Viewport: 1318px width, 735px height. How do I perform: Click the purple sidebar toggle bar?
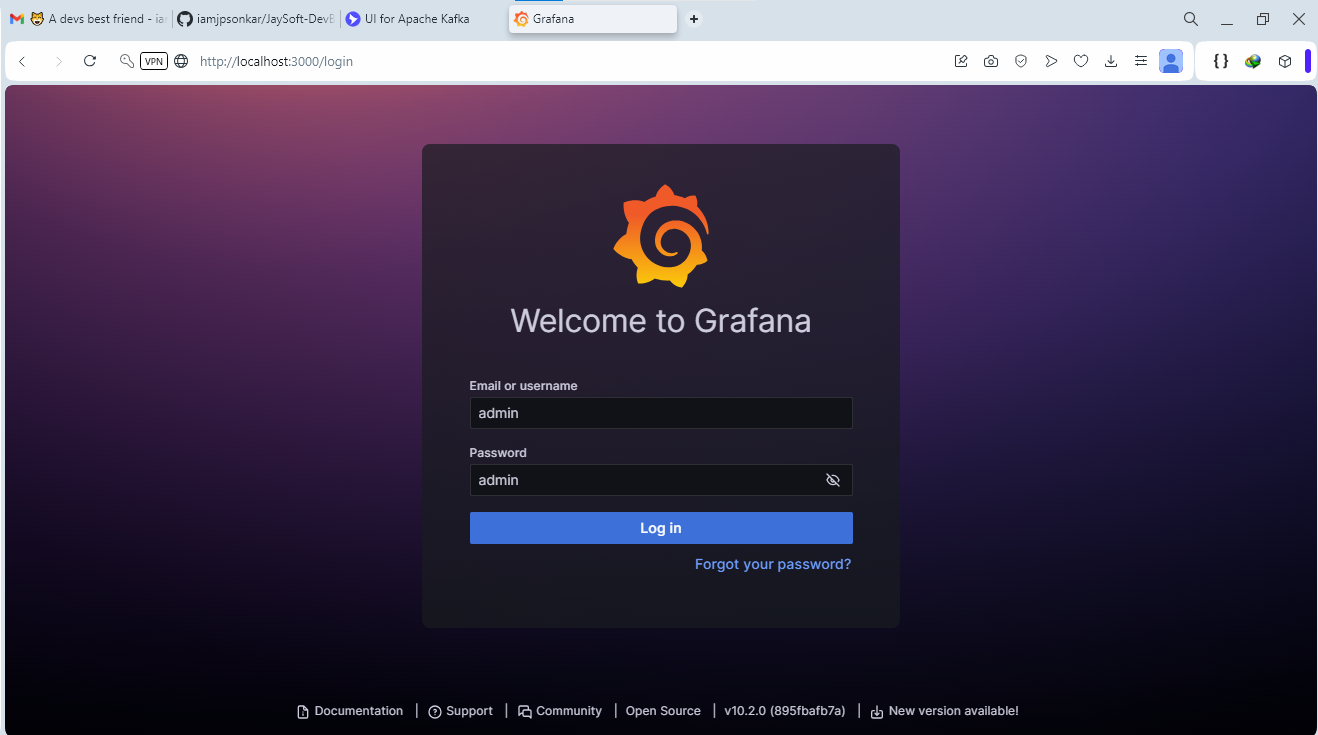(1308, 61)
